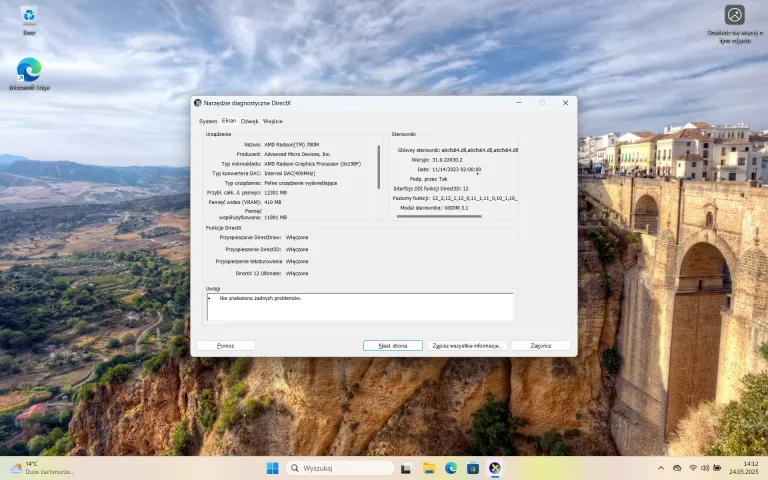Open the Wejście tab

tap(273, 121)
